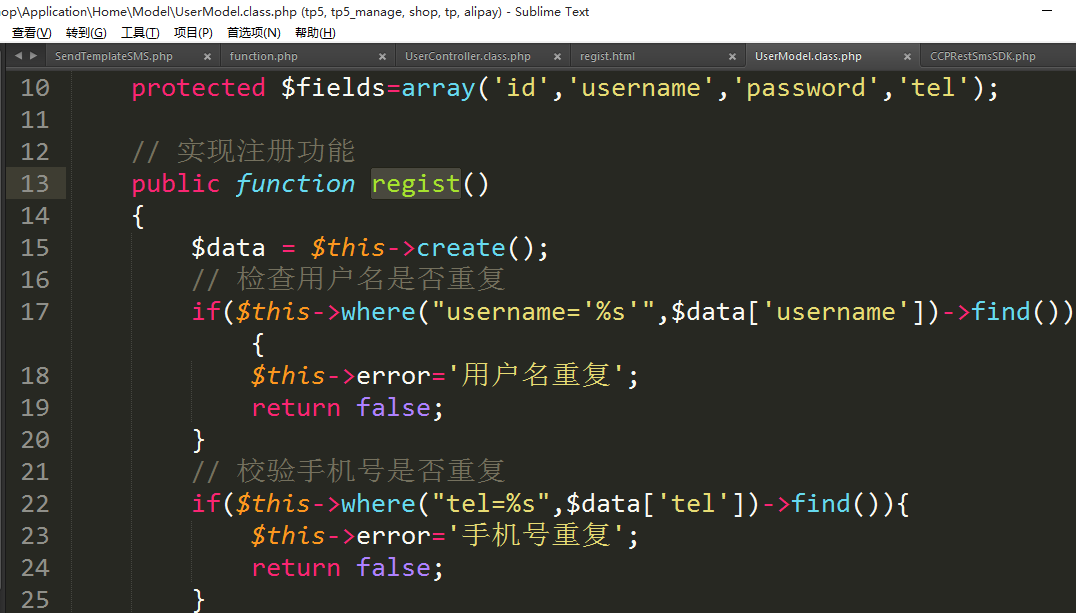The height and width of the screenshot is (613, 1076).
Task: Open the 项目(P) menu
Action: (193, 33)
